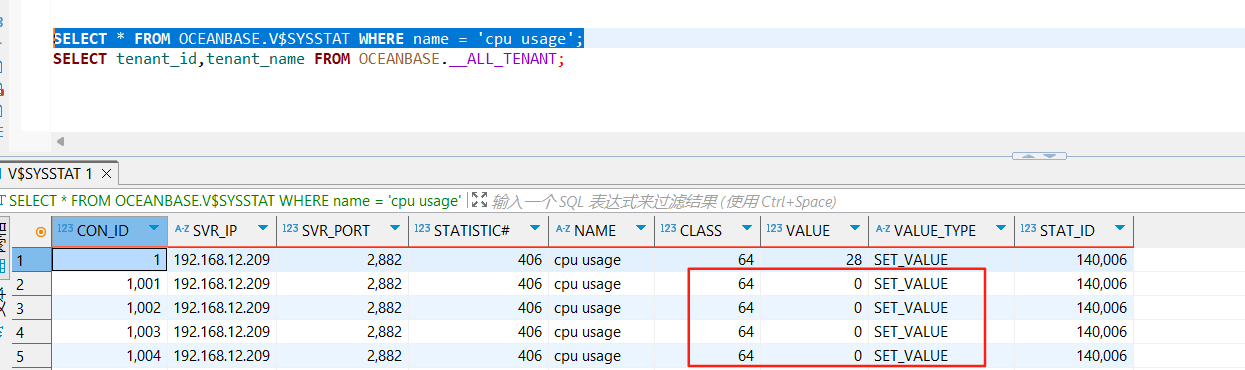
Task: Click SET_VALUE cell in the 1,003 row
Action: click(940, 332)
